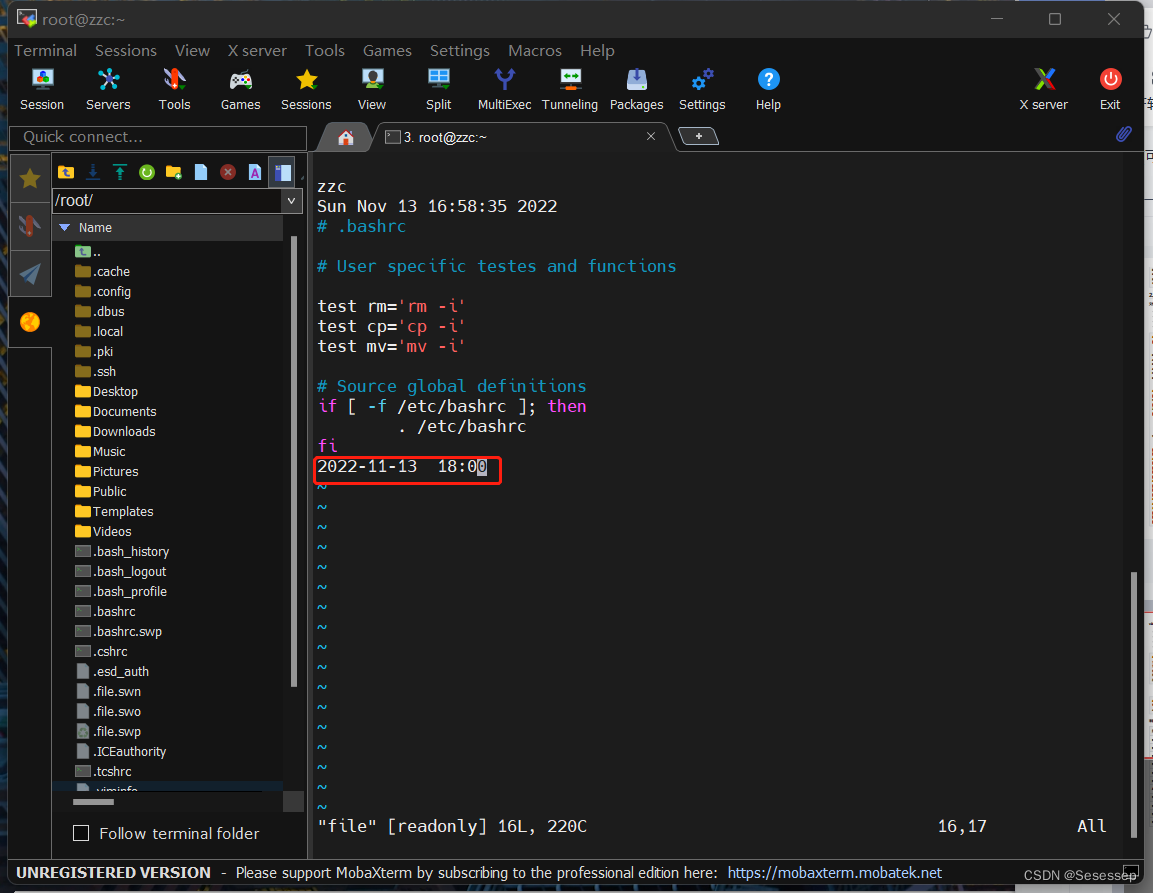Select the '3. root@zzc:~' terminal tab
The height and width of the screenshot is (893, 1153).
point(515,138)
